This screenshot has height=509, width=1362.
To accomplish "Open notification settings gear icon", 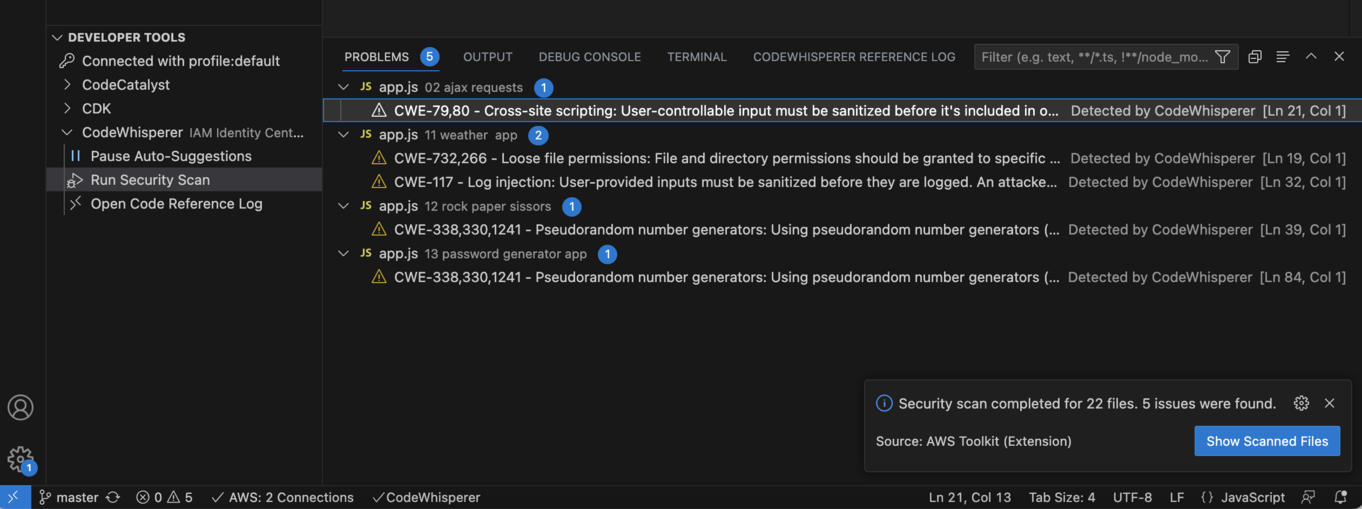I will (x=1301, y=403).
